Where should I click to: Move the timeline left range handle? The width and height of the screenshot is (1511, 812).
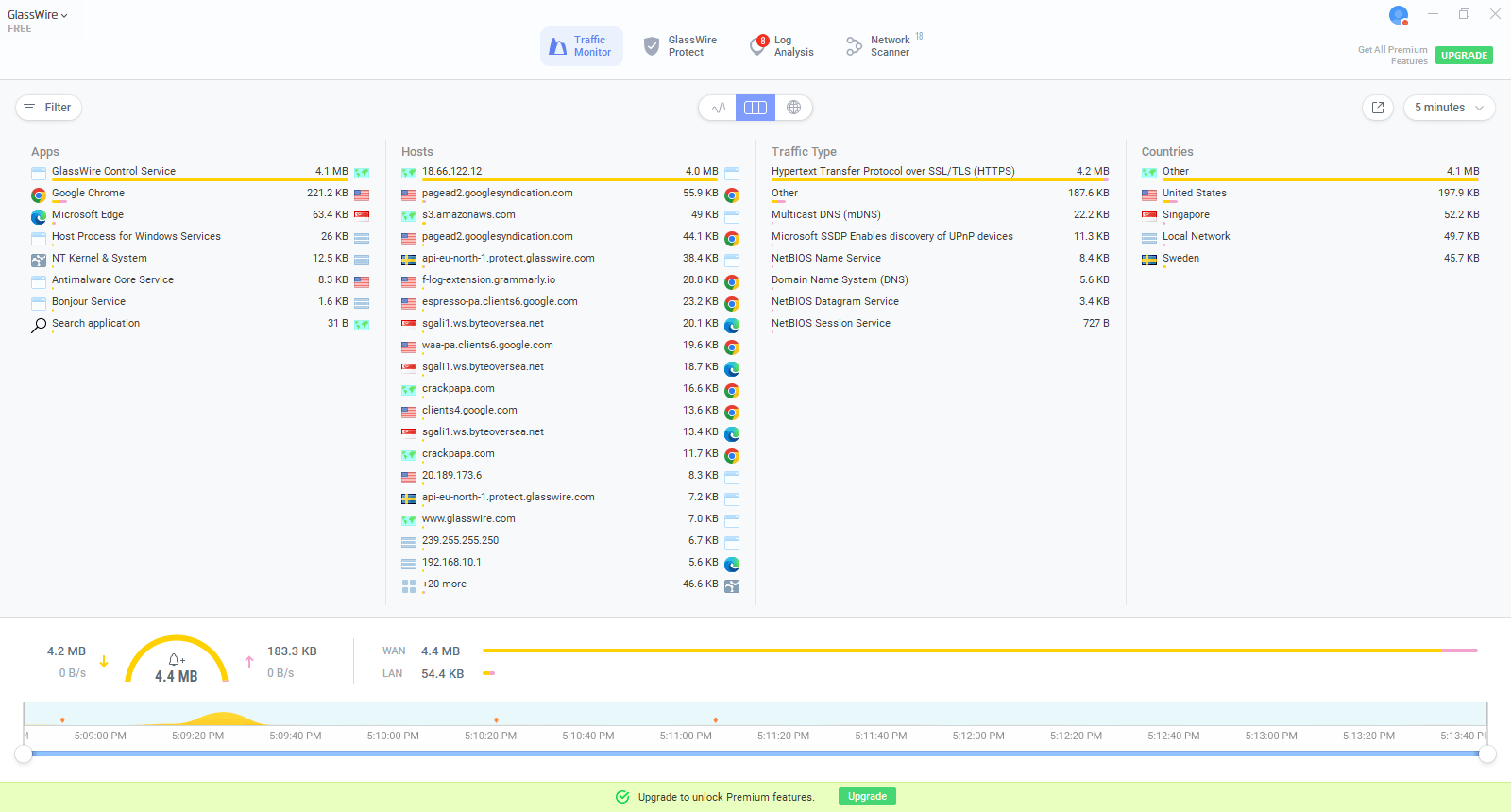(24, 753)
